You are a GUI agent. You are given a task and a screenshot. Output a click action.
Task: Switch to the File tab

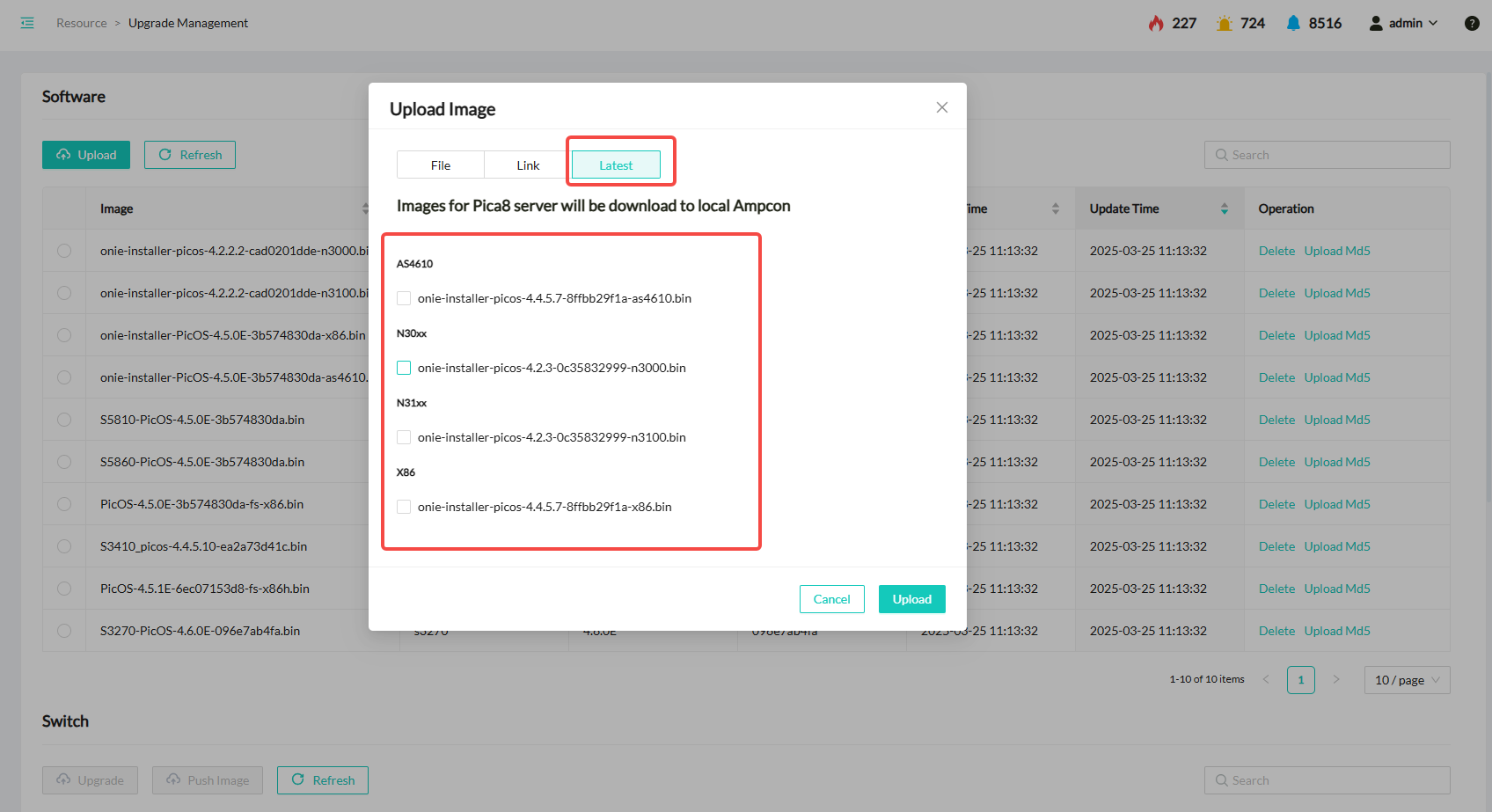point(441,165)
